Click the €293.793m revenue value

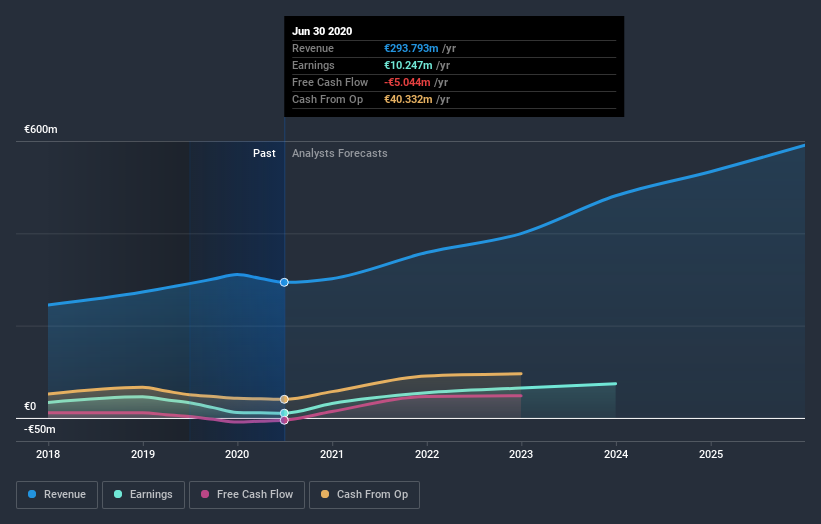[411, 48]
